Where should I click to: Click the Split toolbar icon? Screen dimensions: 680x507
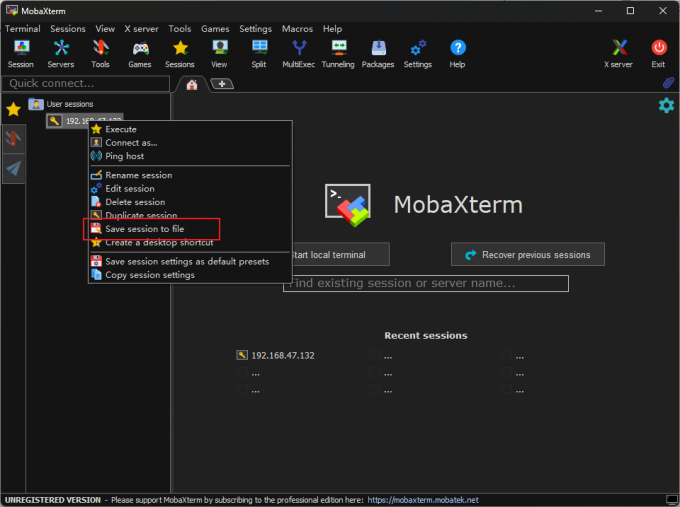coord(259,54)
